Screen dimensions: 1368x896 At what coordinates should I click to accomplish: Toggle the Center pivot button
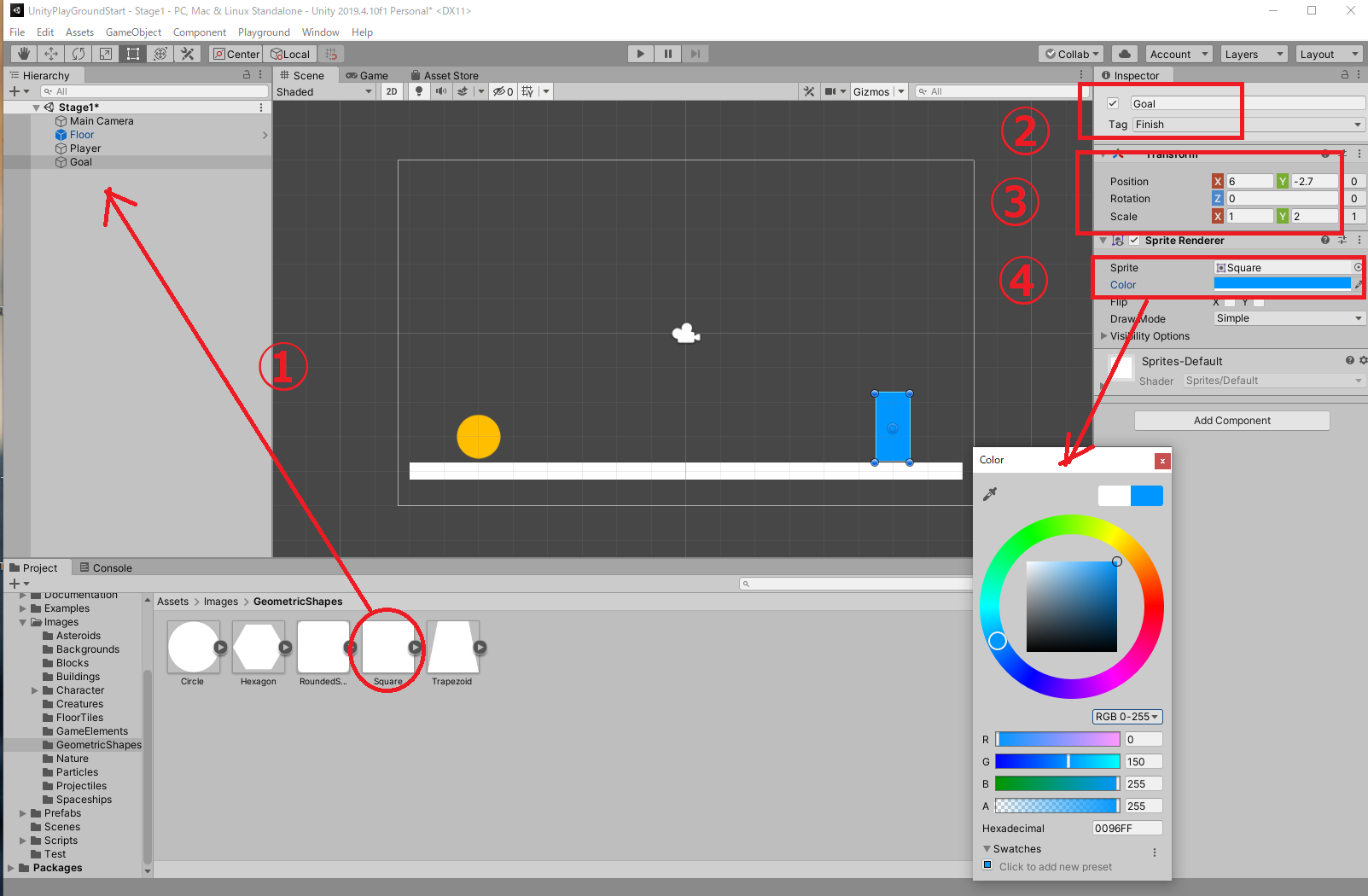[x=236, y=54]
